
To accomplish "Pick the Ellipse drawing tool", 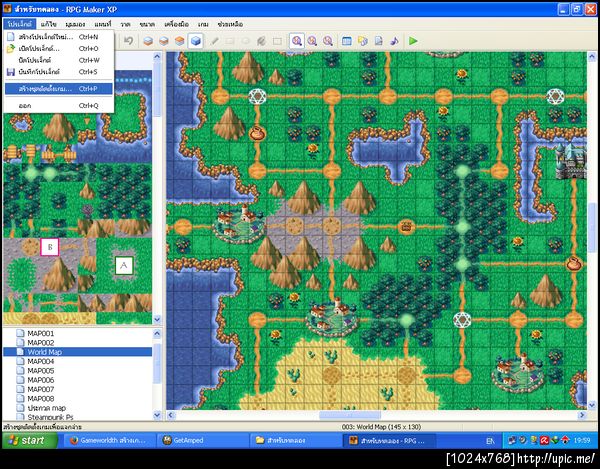I will tap(246, 41).
